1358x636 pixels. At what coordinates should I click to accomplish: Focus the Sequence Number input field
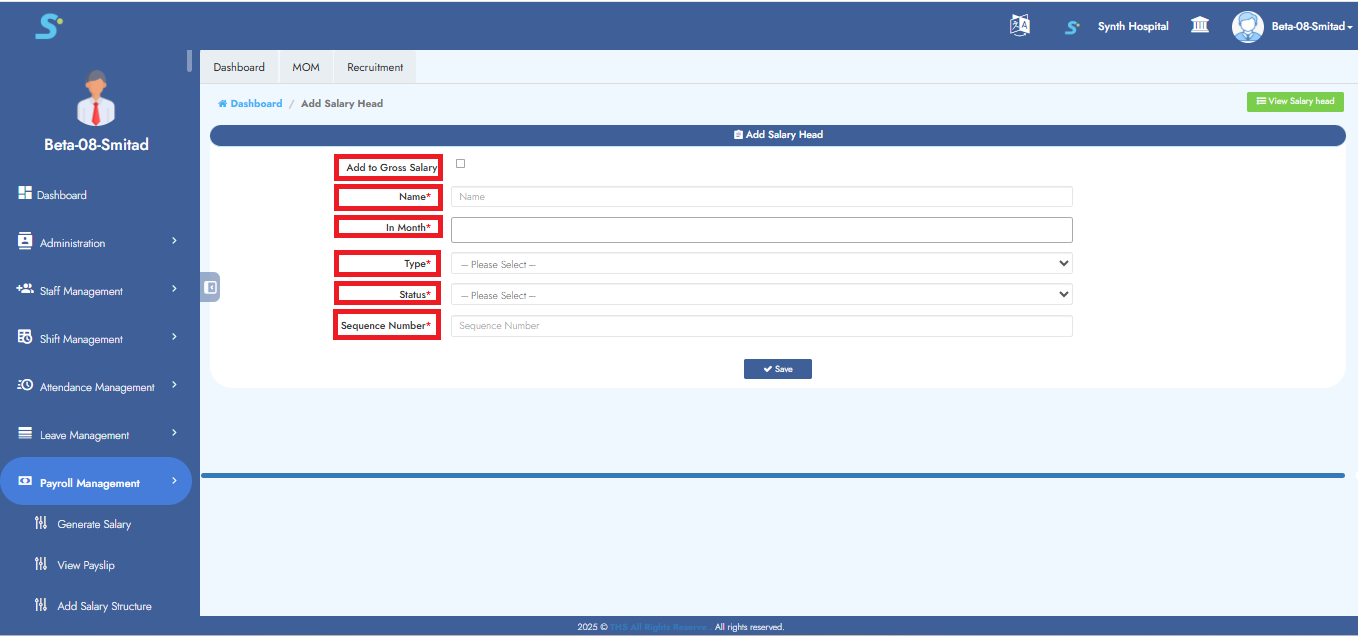pyautogui.click(x=761, y=326)
